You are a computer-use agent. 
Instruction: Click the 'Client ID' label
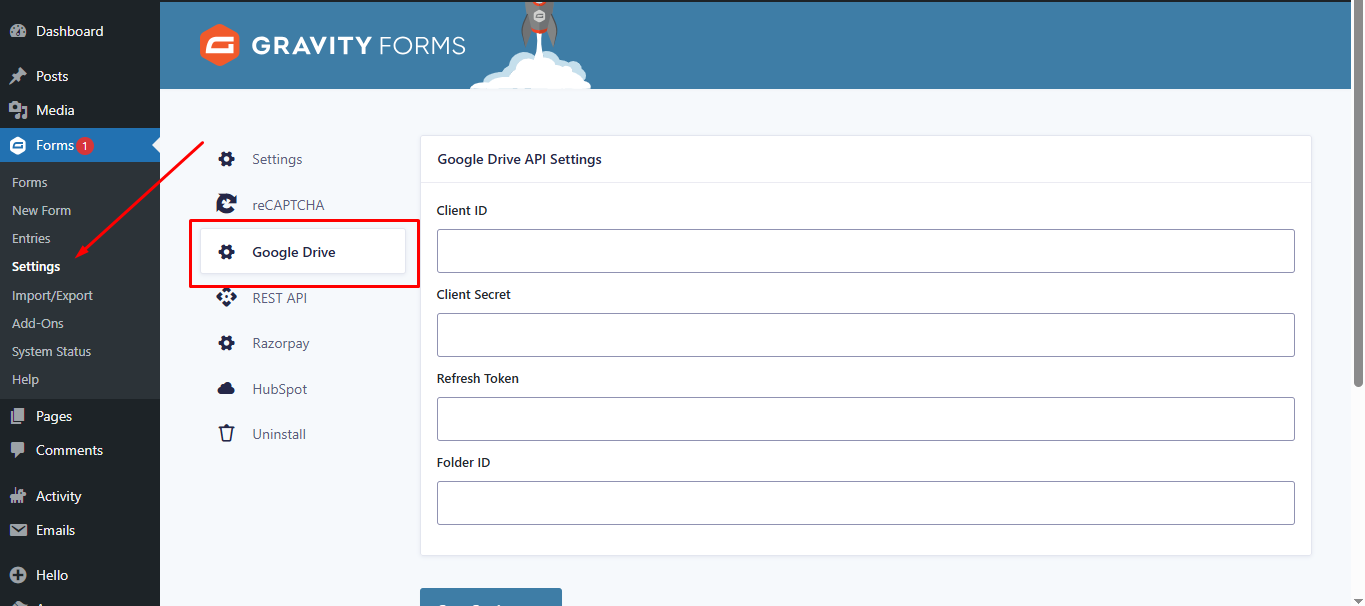(x=462, y=211)
